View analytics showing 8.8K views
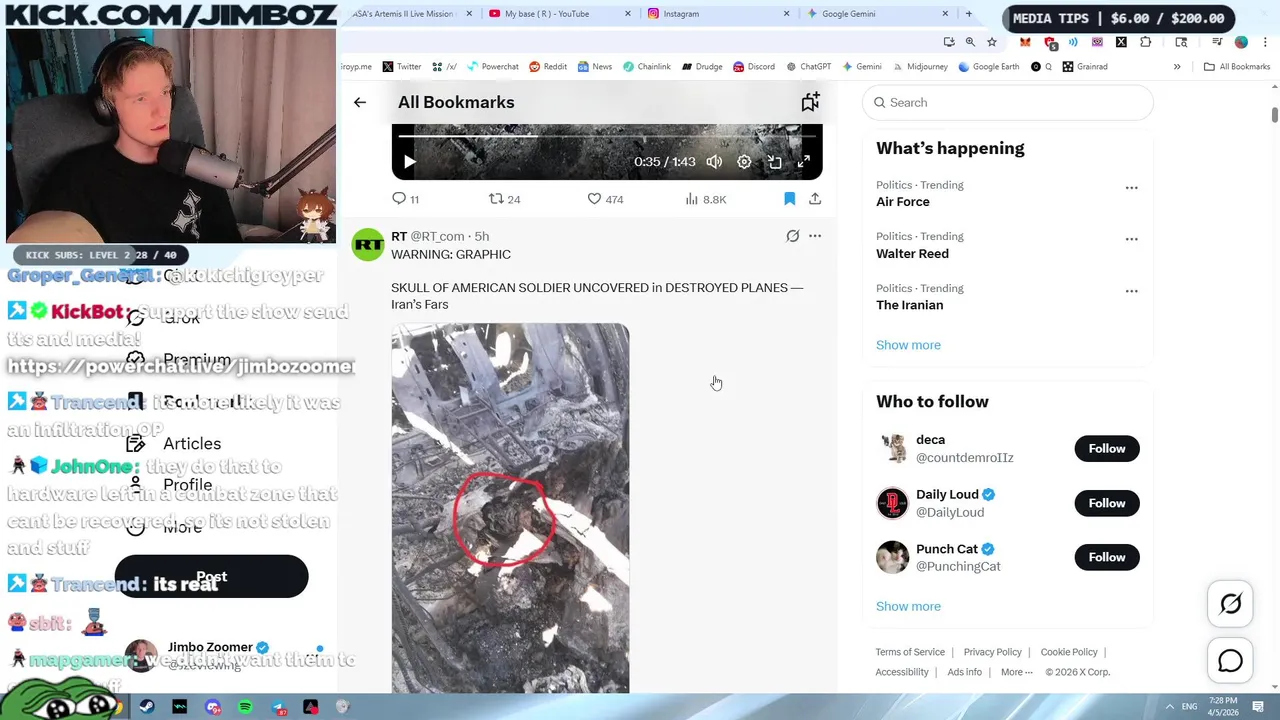 point(706,199)
